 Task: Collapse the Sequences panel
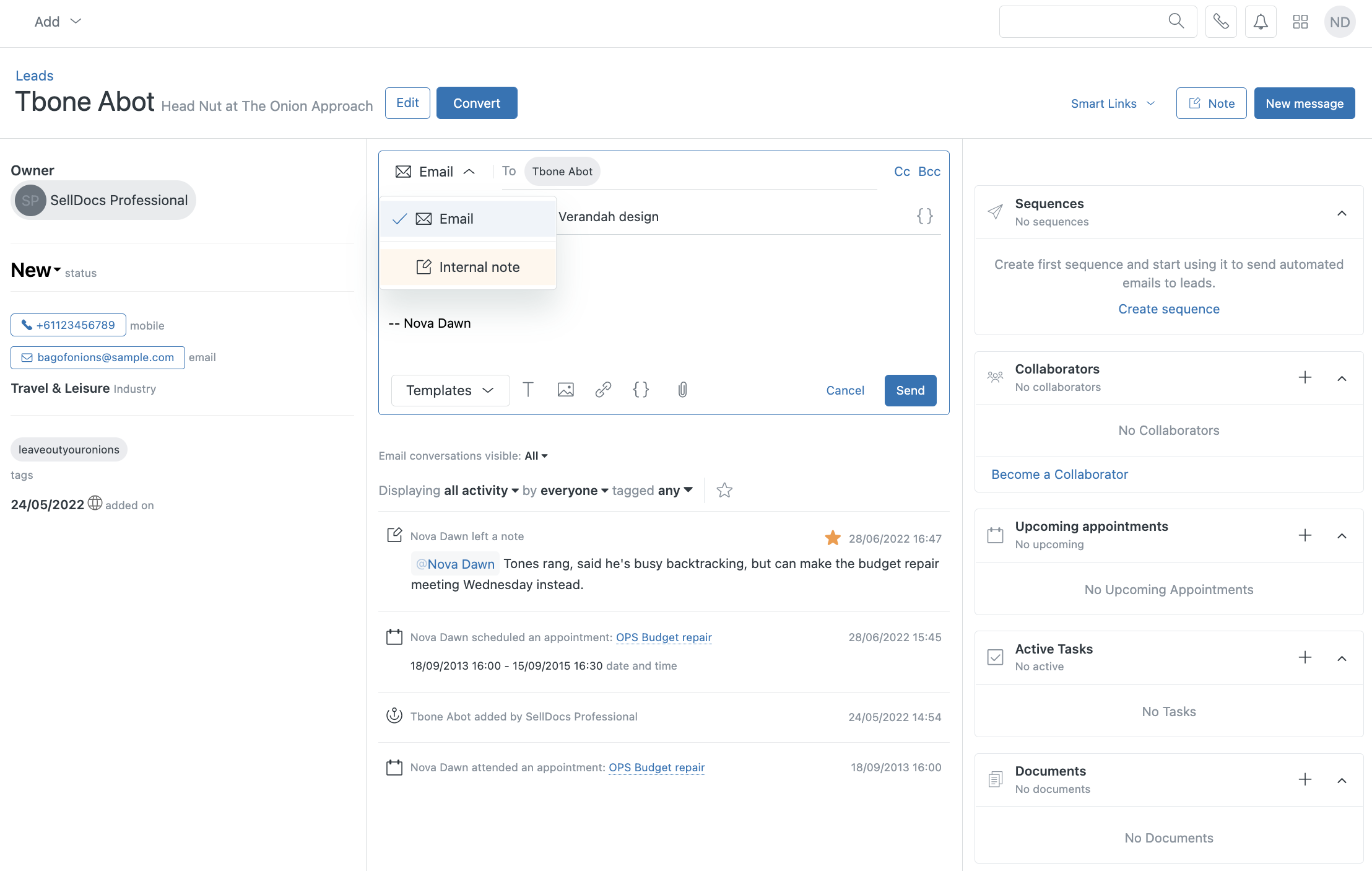[1342, 213]
